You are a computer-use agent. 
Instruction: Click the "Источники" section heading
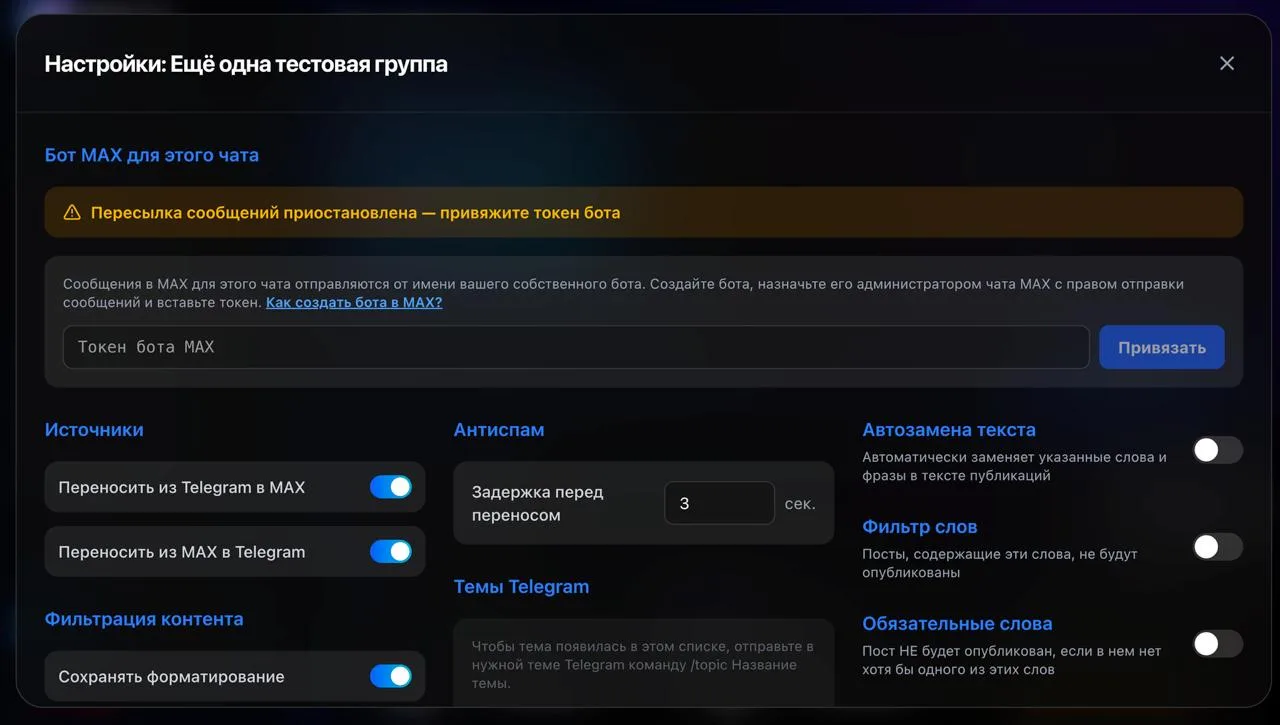pos(94,430)
